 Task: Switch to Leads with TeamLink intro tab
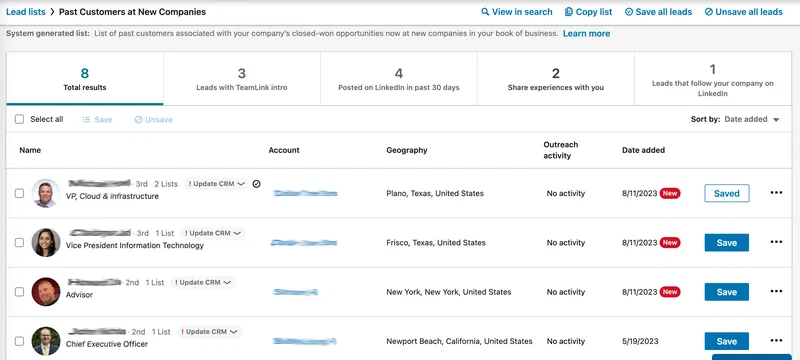pyautogui.click(x=242, y=79)
